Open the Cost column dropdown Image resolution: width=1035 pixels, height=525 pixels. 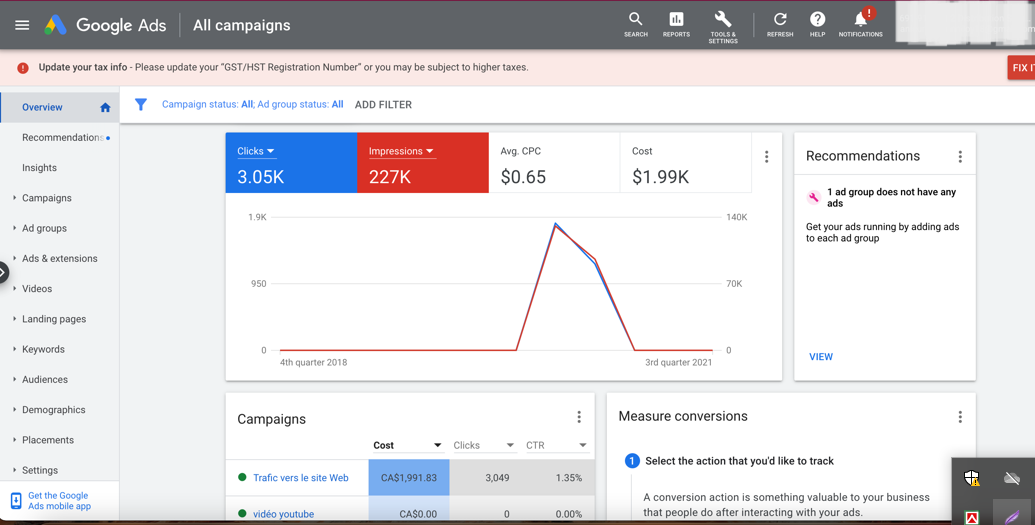click(x=437, y=445)
